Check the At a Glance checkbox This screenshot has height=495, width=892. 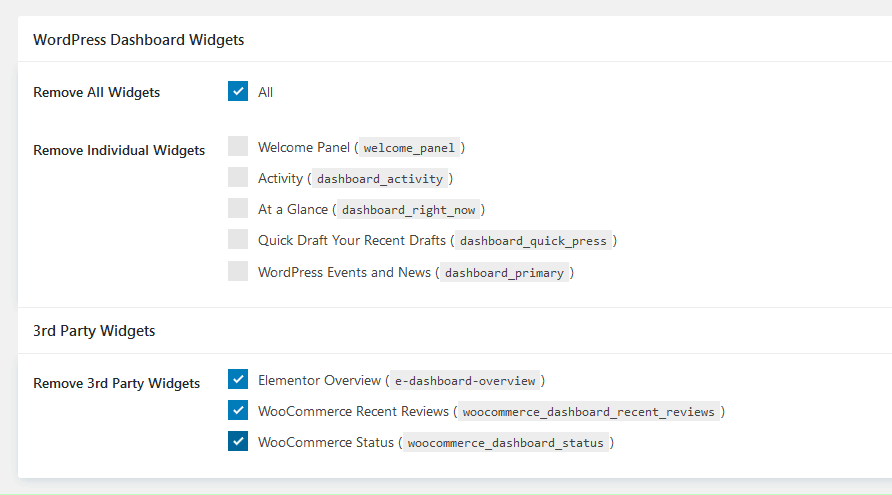238,209
